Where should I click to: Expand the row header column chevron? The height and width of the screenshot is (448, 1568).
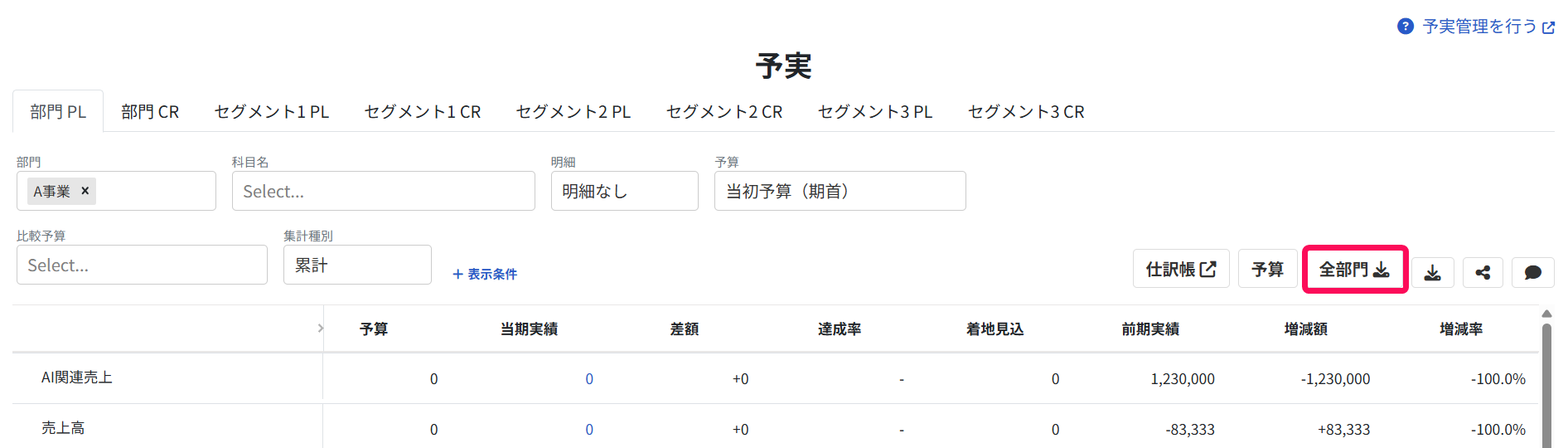click(320, 329)
